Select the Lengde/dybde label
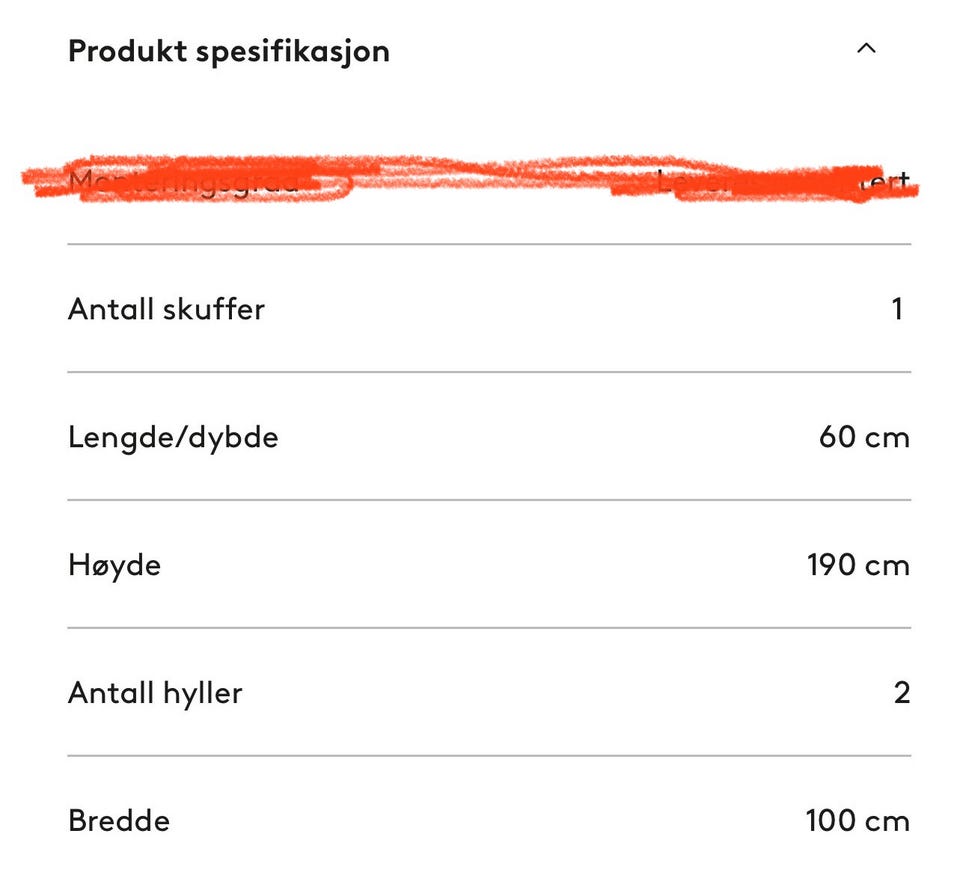 173,437
